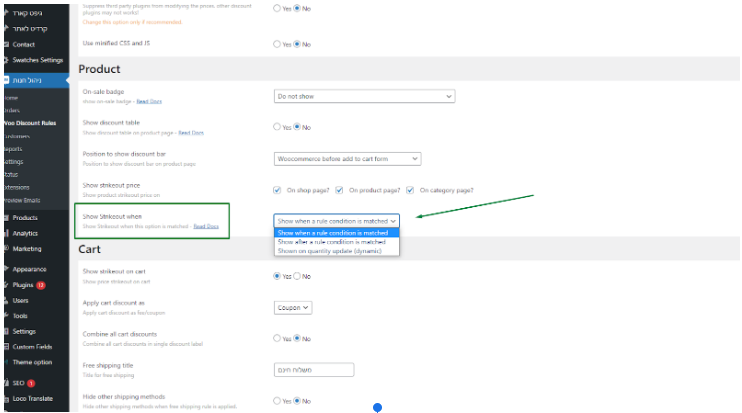Viewport: 742px width, 413px height.
Task: Toggle the 'On category page?' checkbox
Action: 410,190
